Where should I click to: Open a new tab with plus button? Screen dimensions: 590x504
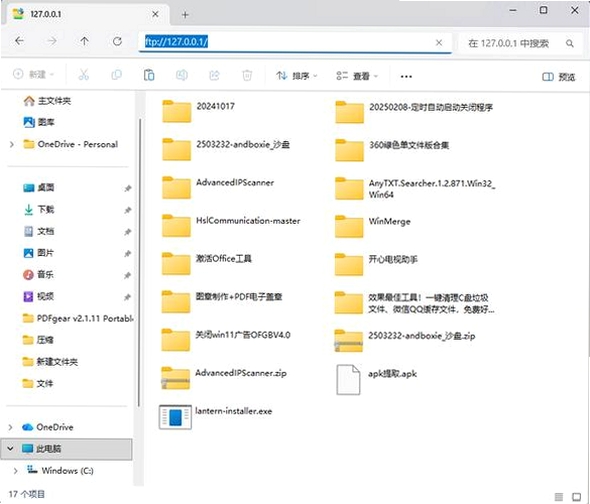click(185, 15)
